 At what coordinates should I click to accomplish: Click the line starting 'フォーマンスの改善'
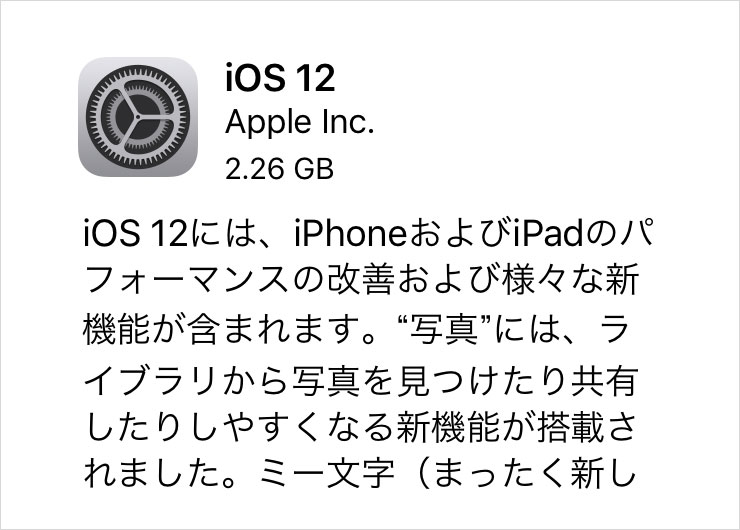point(362,280)
